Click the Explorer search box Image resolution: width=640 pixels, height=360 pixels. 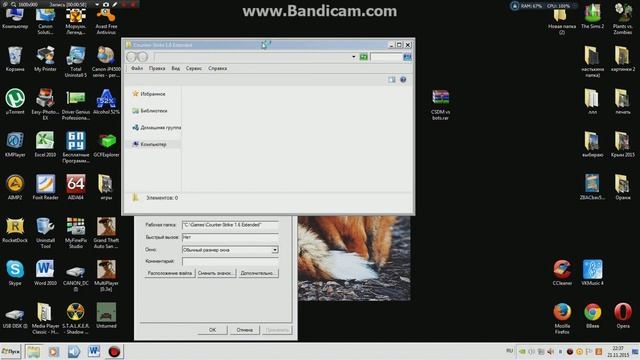[386, 57]
